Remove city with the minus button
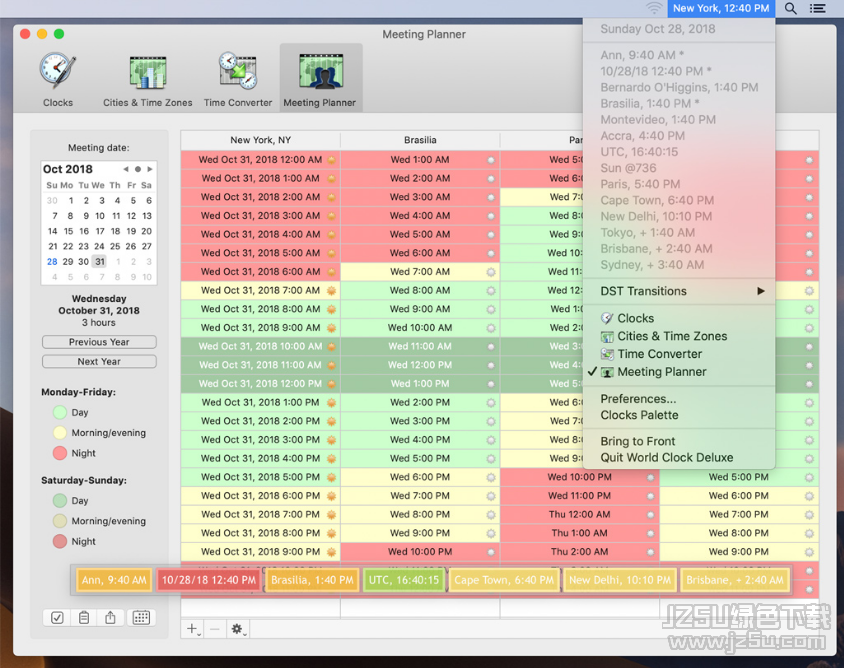This screenshot has height=668, width=844. (x=214, y=629)
